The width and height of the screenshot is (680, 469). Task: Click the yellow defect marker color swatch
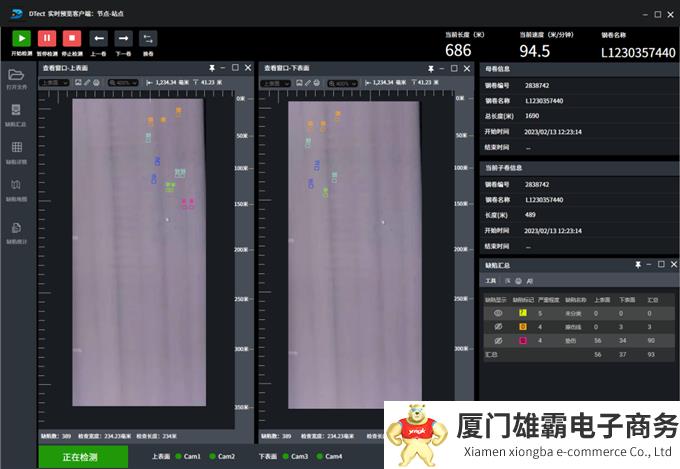pyautogui.click(x=522, y=313)
